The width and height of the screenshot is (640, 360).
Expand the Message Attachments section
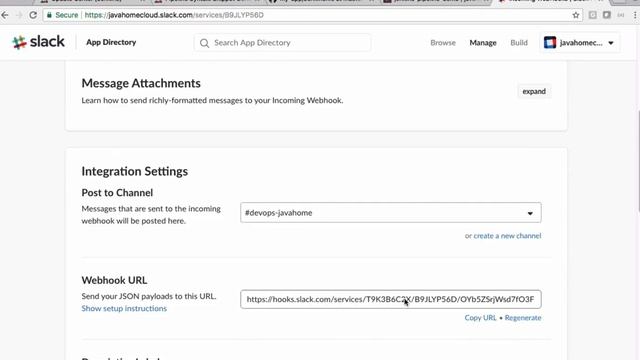(x=534, y=91)
